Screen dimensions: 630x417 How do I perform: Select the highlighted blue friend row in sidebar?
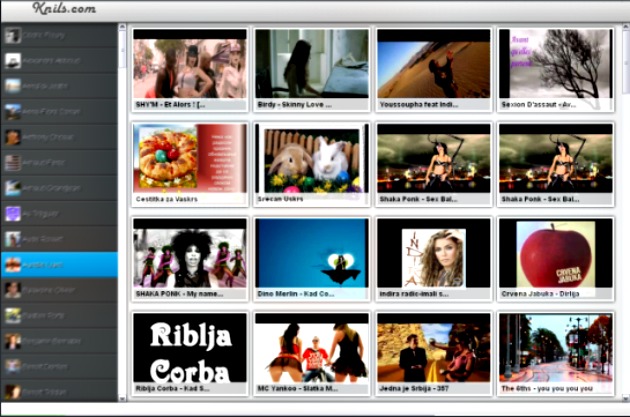[59, 265]
